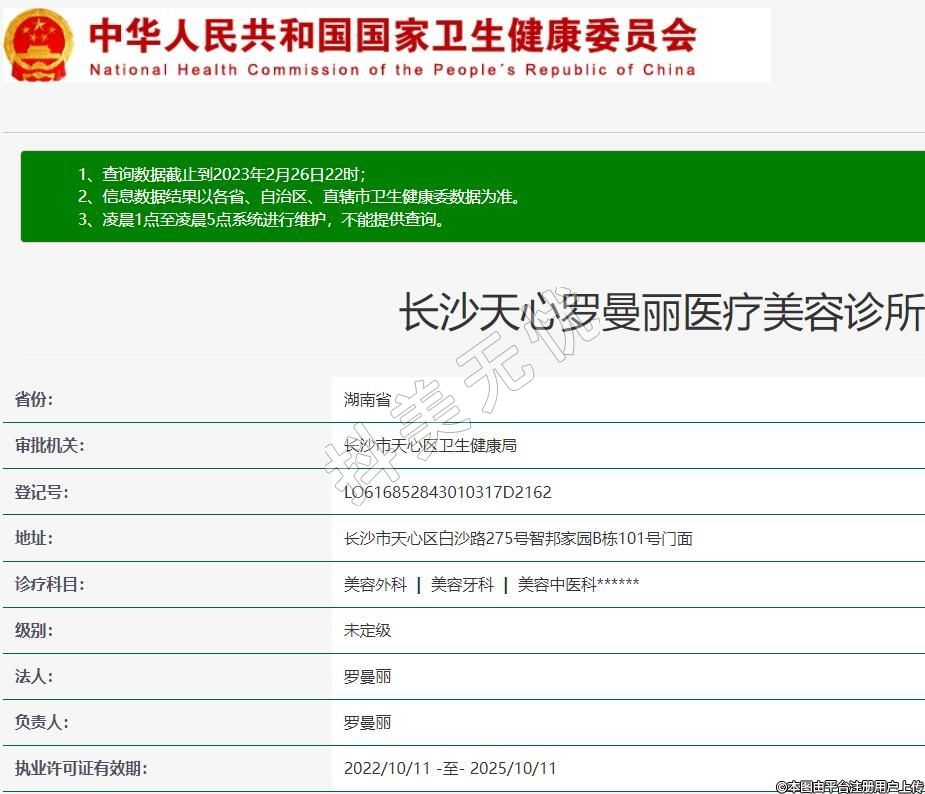This screenshot has width=925, height=794.
Task: Select the 湖南省 province value
Action: click(367, 400)
